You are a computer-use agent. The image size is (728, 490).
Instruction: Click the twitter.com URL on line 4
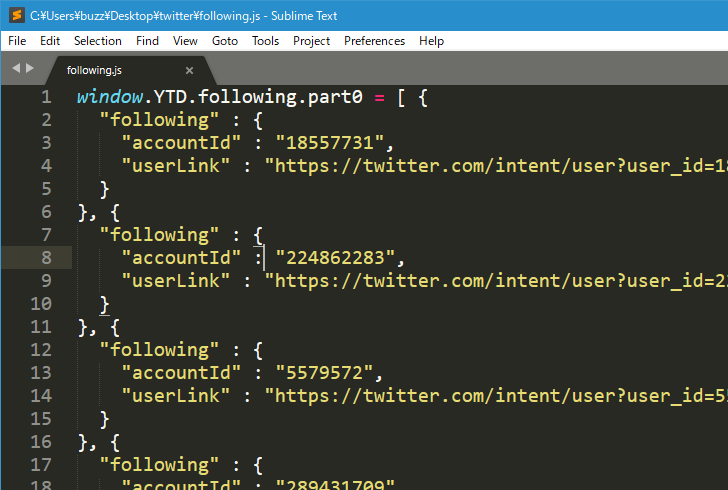[x=496, y=166]
